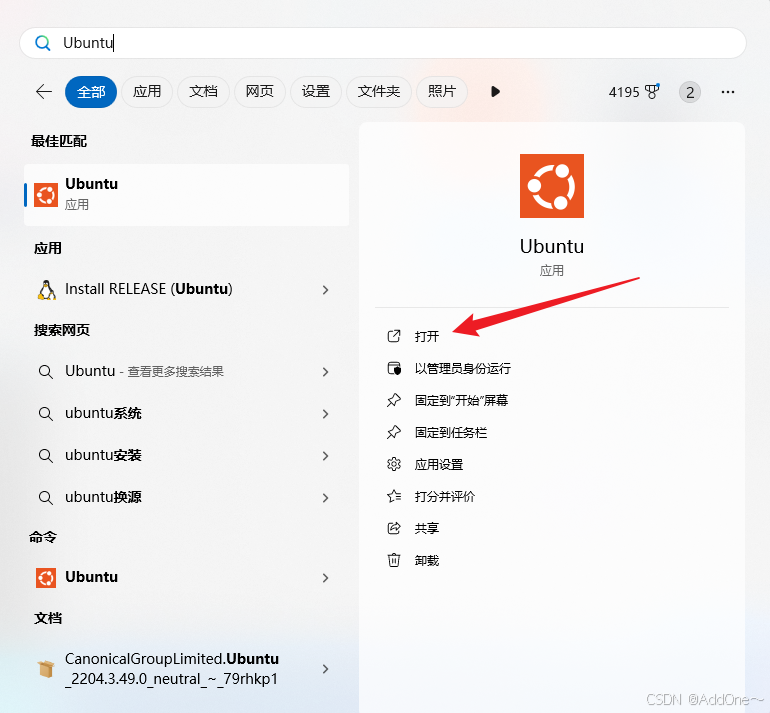Open CanonicalGroupLimited.Ubuntu document result
Viewport: 770px width, 713px height.
tap(172, 669)
